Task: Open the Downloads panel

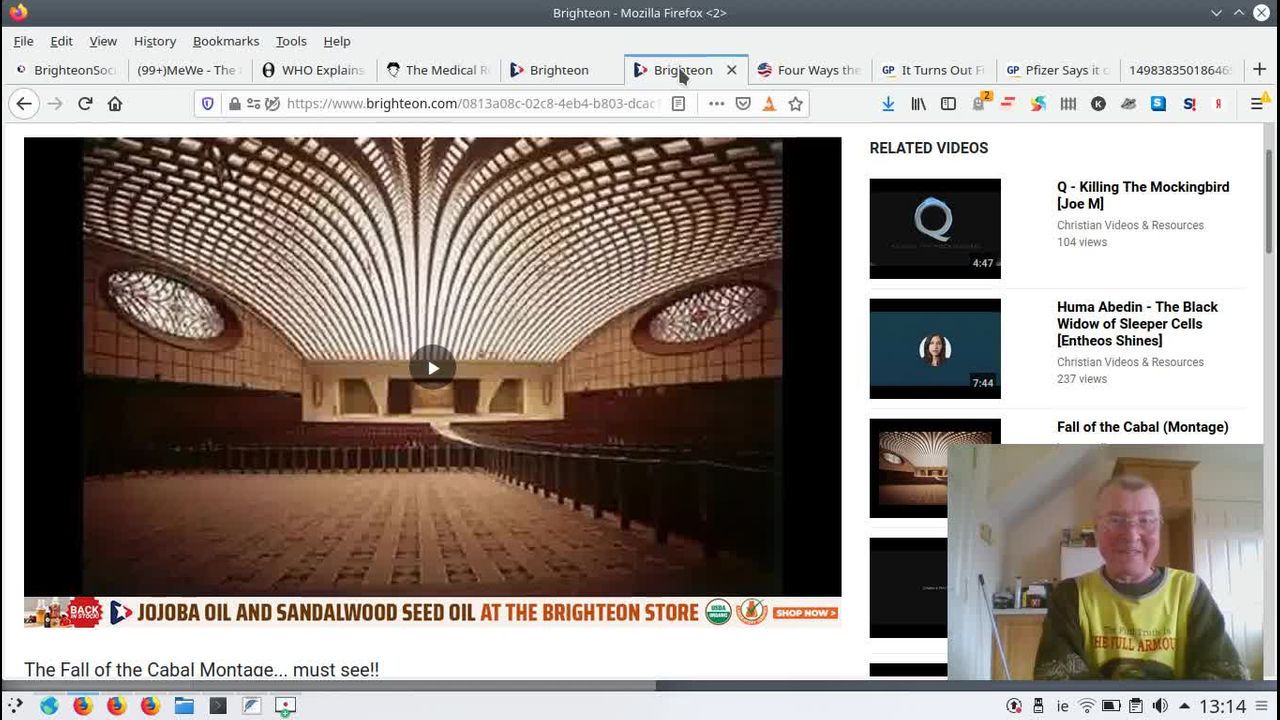Action: coord(887,104)
